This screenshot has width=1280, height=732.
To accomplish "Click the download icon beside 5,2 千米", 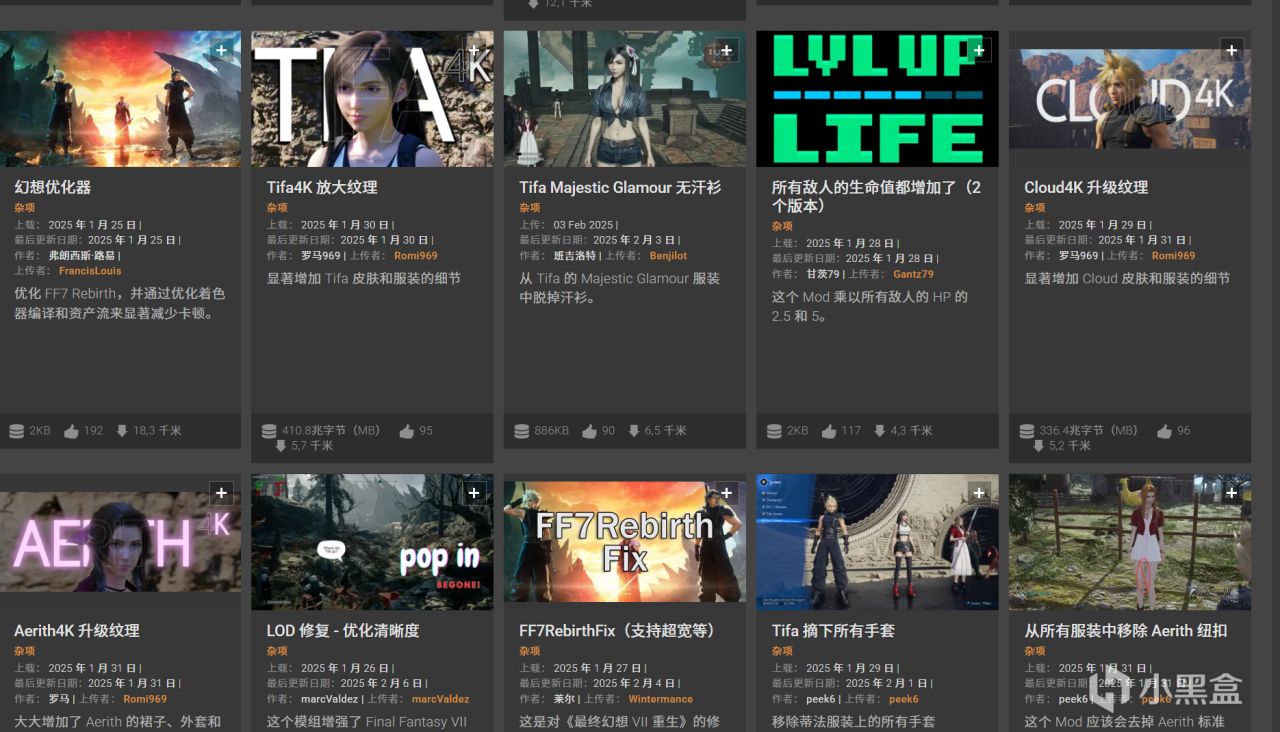I will 1039,446.
